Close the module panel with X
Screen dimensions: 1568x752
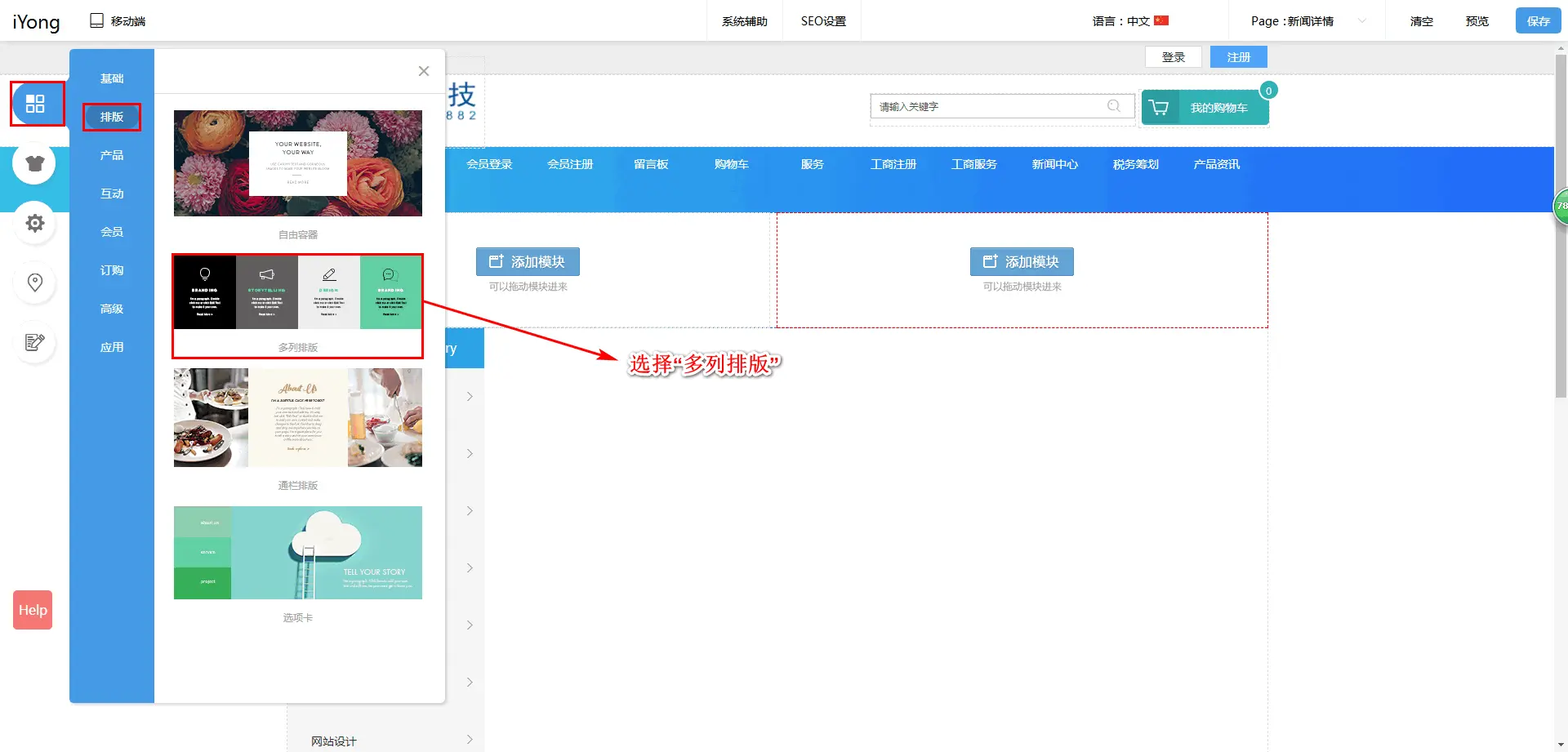pyautogui.click(x=423, y=71)
